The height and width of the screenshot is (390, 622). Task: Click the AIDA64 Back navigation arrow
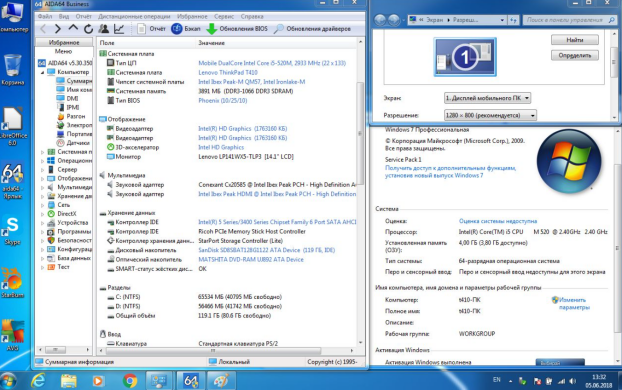(43, 29)
